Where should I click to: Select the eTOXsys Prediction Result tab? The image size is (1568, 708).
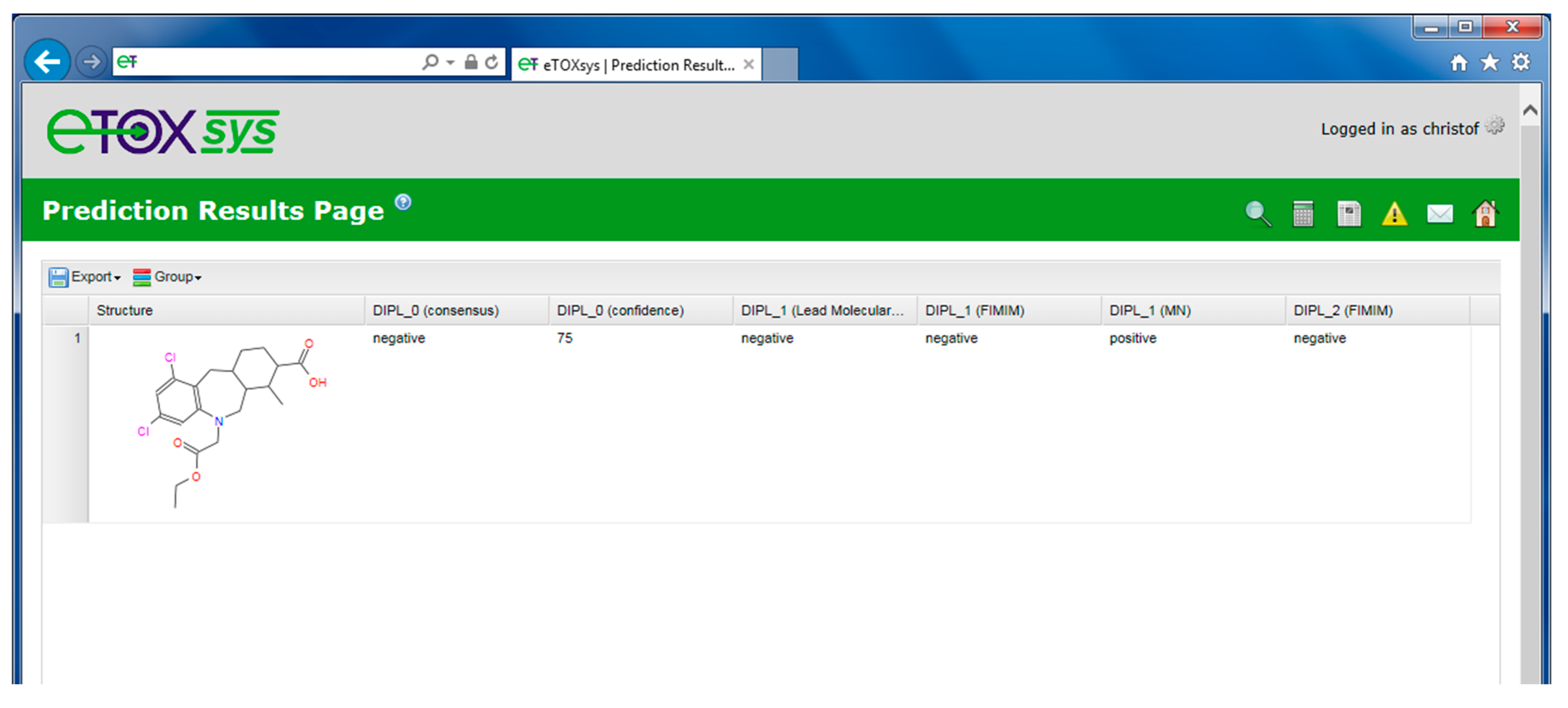pyautogui.click(x=633, y=64)
